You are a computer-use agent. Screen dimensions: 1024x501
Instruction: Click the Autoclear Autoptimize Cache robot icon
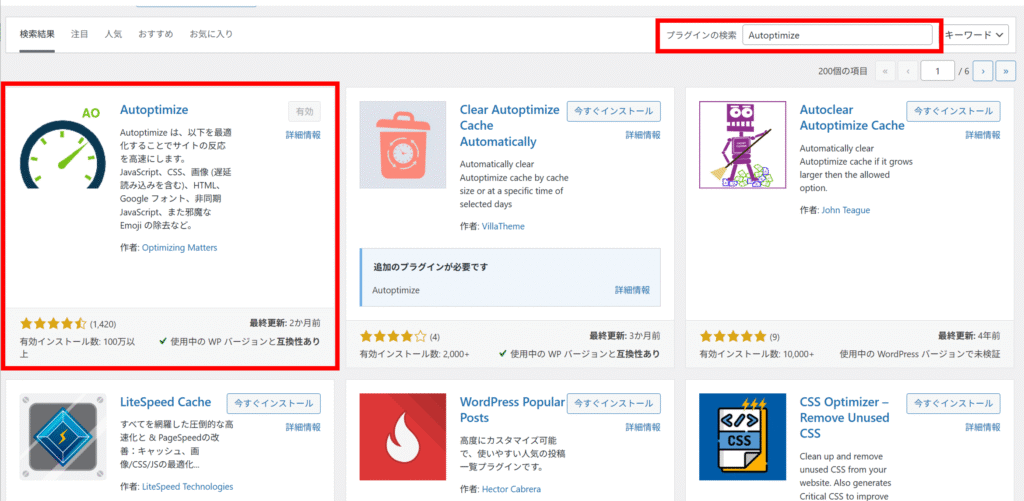(x=742, y=144)
